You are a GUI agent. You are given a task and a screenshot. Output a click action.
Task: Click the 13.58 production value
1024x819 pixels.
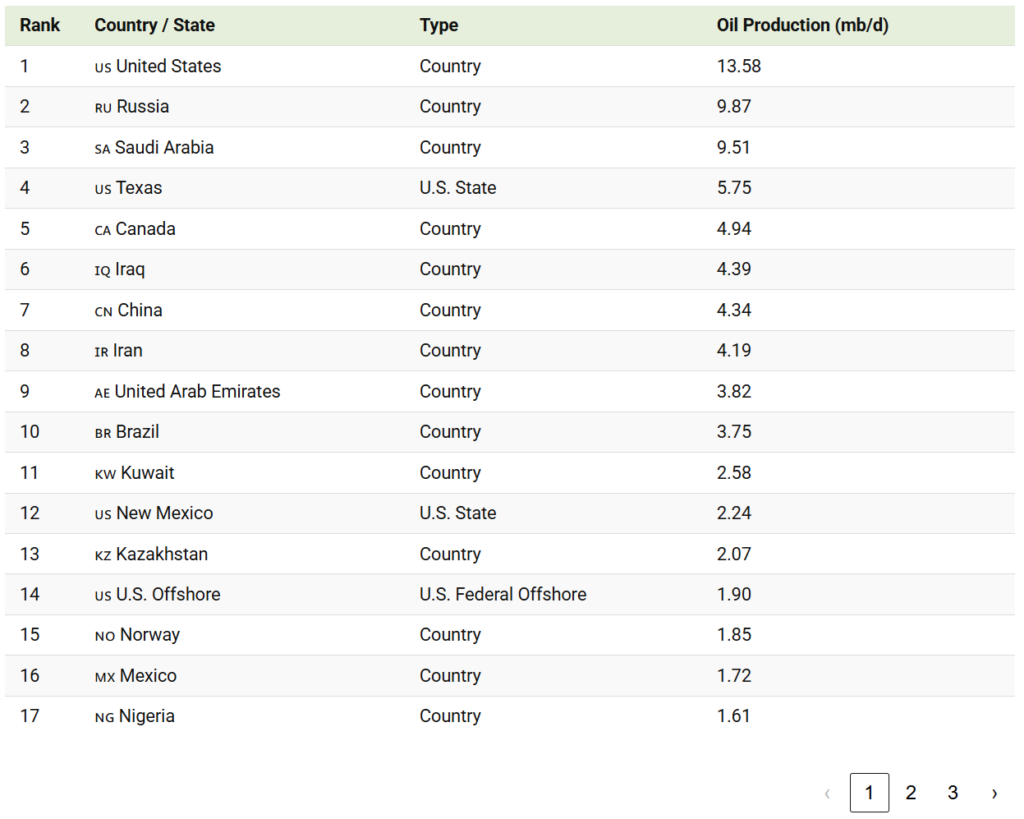pos(739,66)
